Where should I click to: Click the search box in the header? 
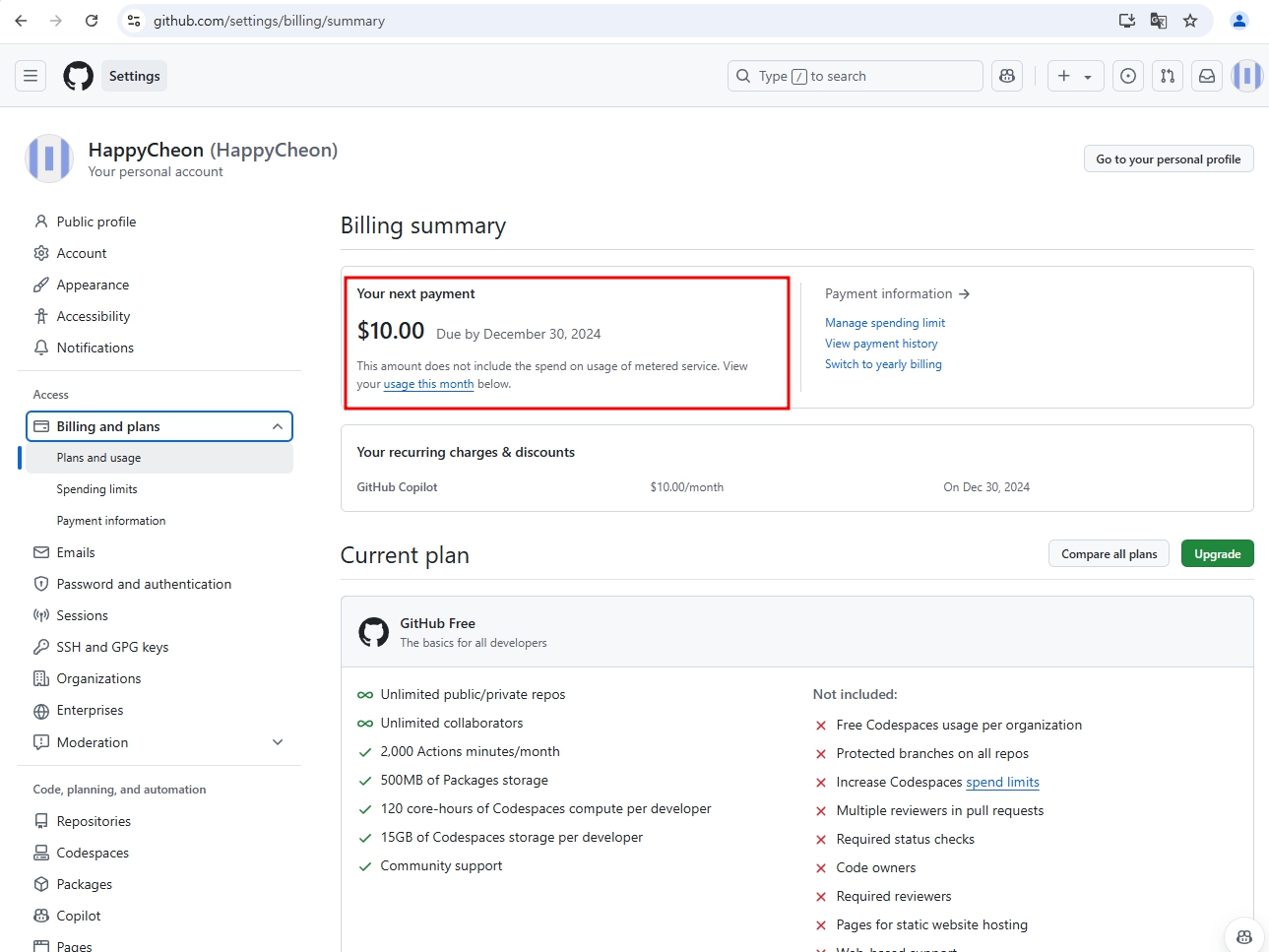855,76
